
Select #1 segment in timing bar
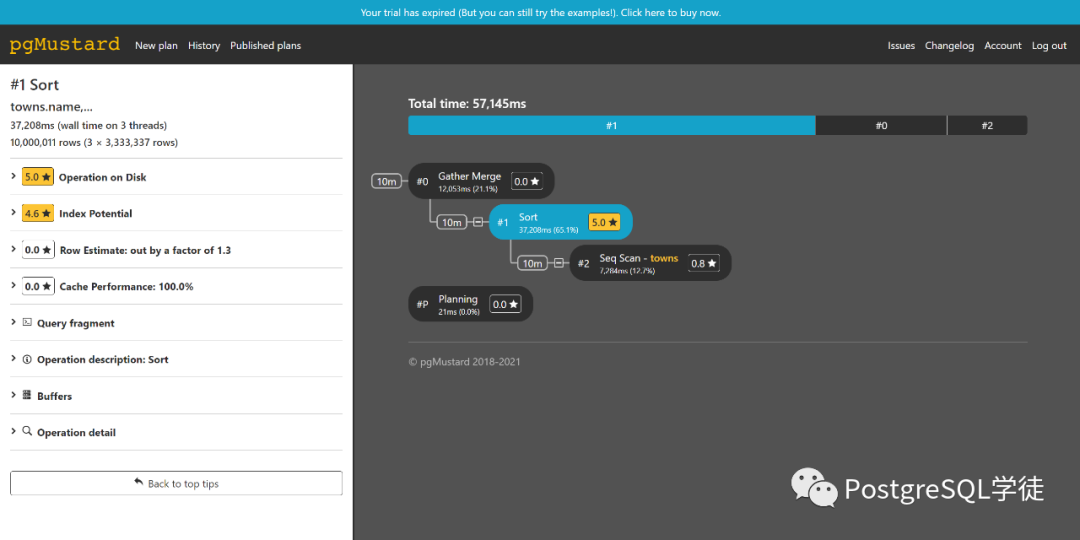[612, 126]
